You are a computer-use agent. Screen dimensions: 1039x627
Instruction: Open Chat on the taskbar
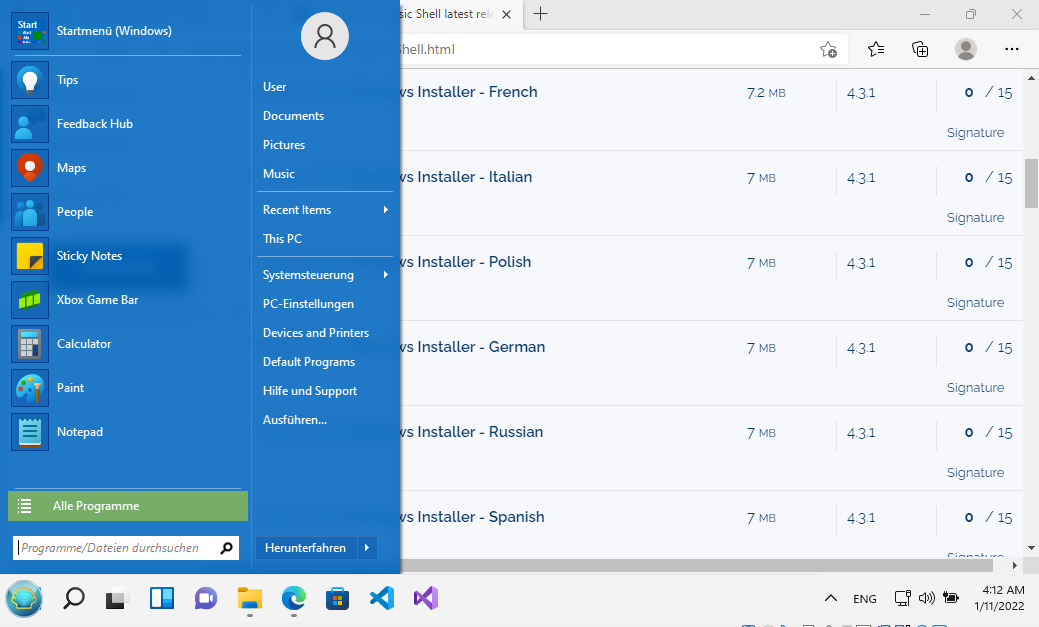point(205,599)
